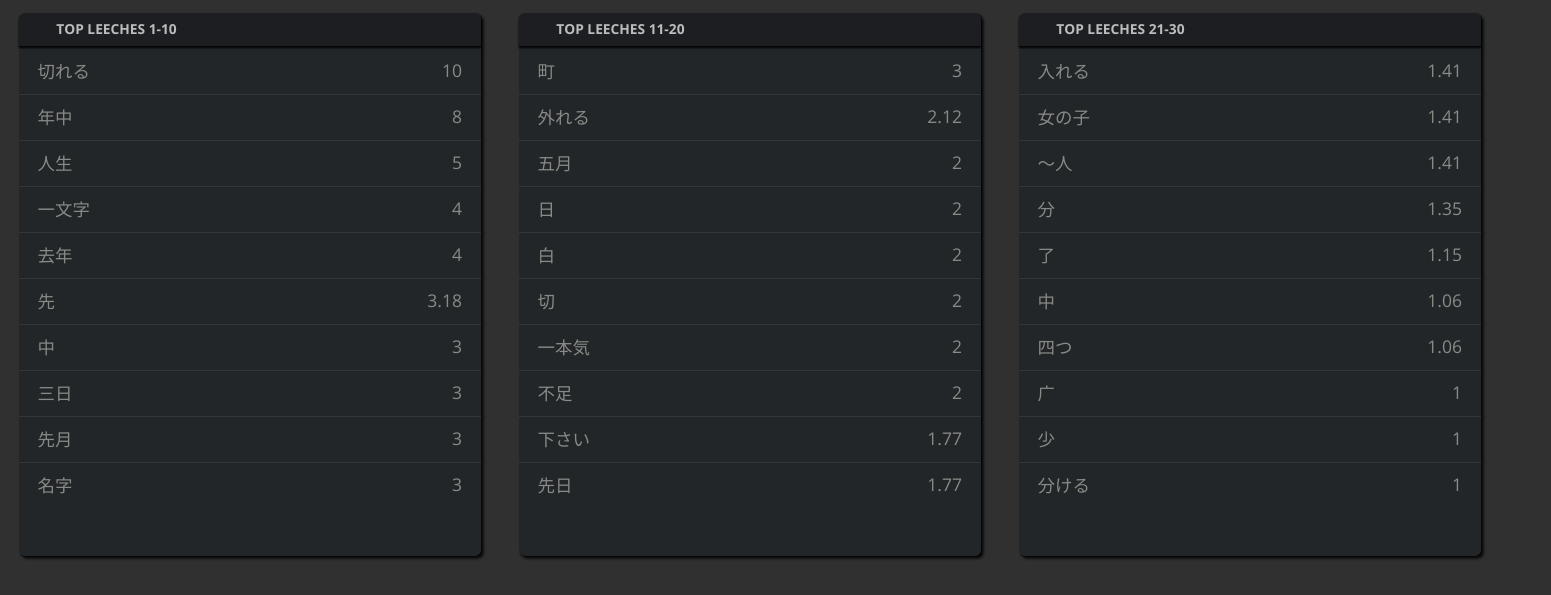Click the TOP LEECHES 1-10 header
1551x595 pixels.
pos(116,30)
